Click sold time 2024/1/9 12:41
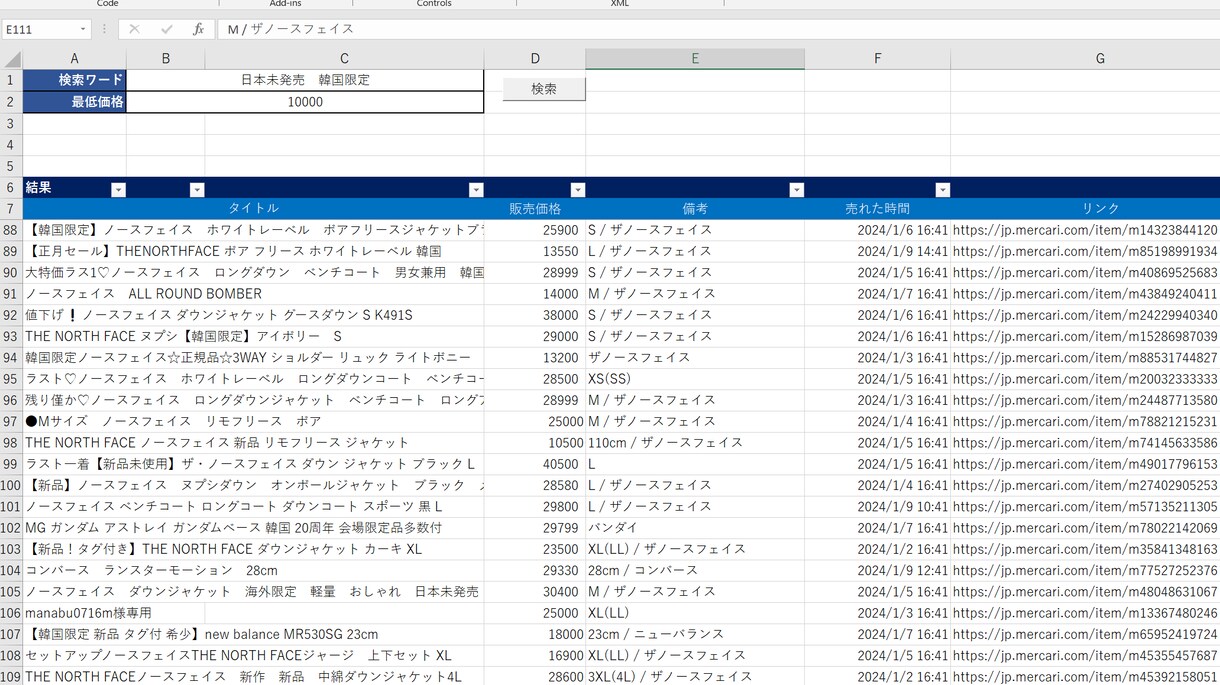Viewport: 1220px width, 685px height. [x=877, y=570]
